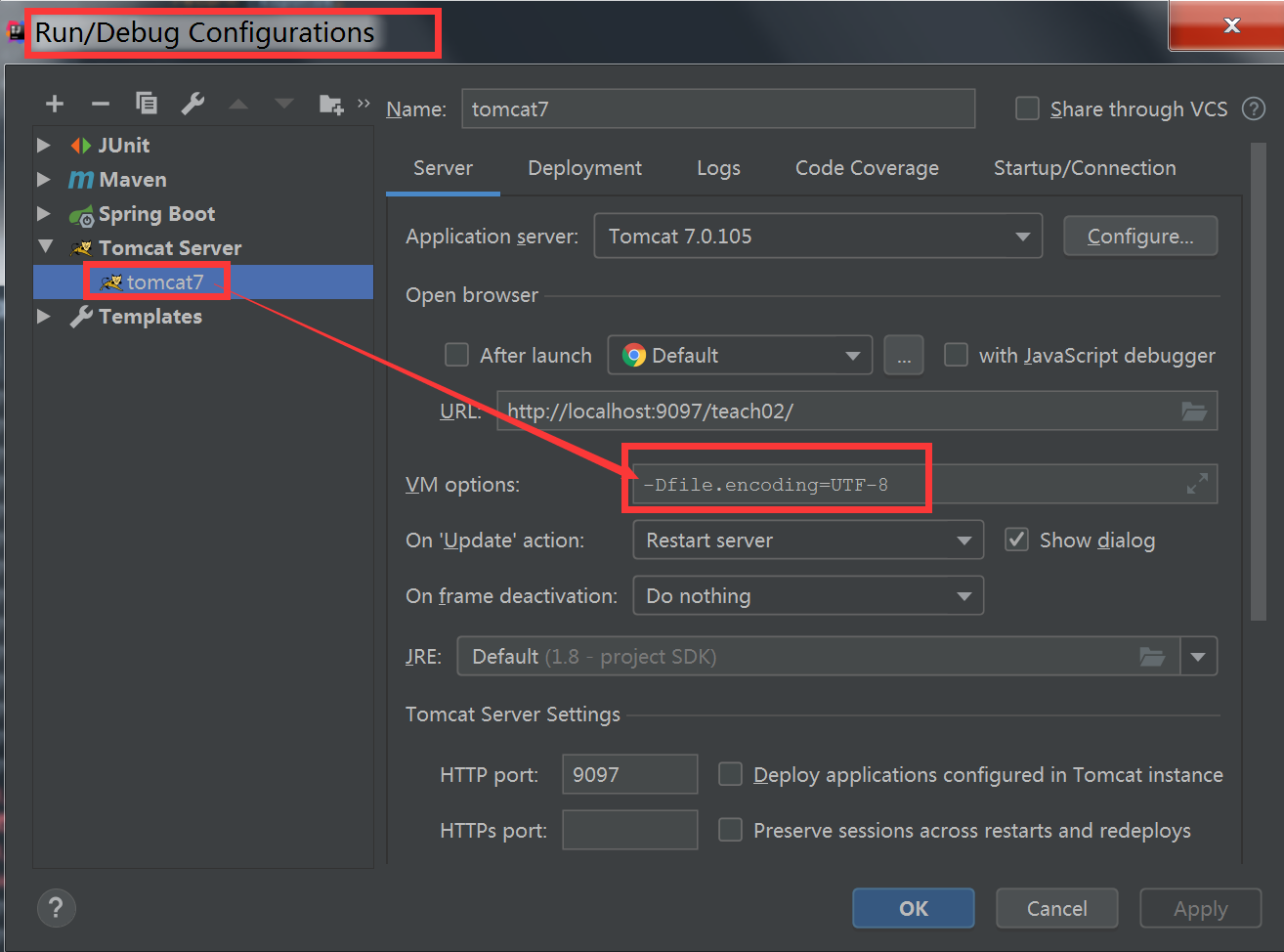1284x952 pixels.
Task: Expand JUnit tree arrow
Action: point(44,146)
